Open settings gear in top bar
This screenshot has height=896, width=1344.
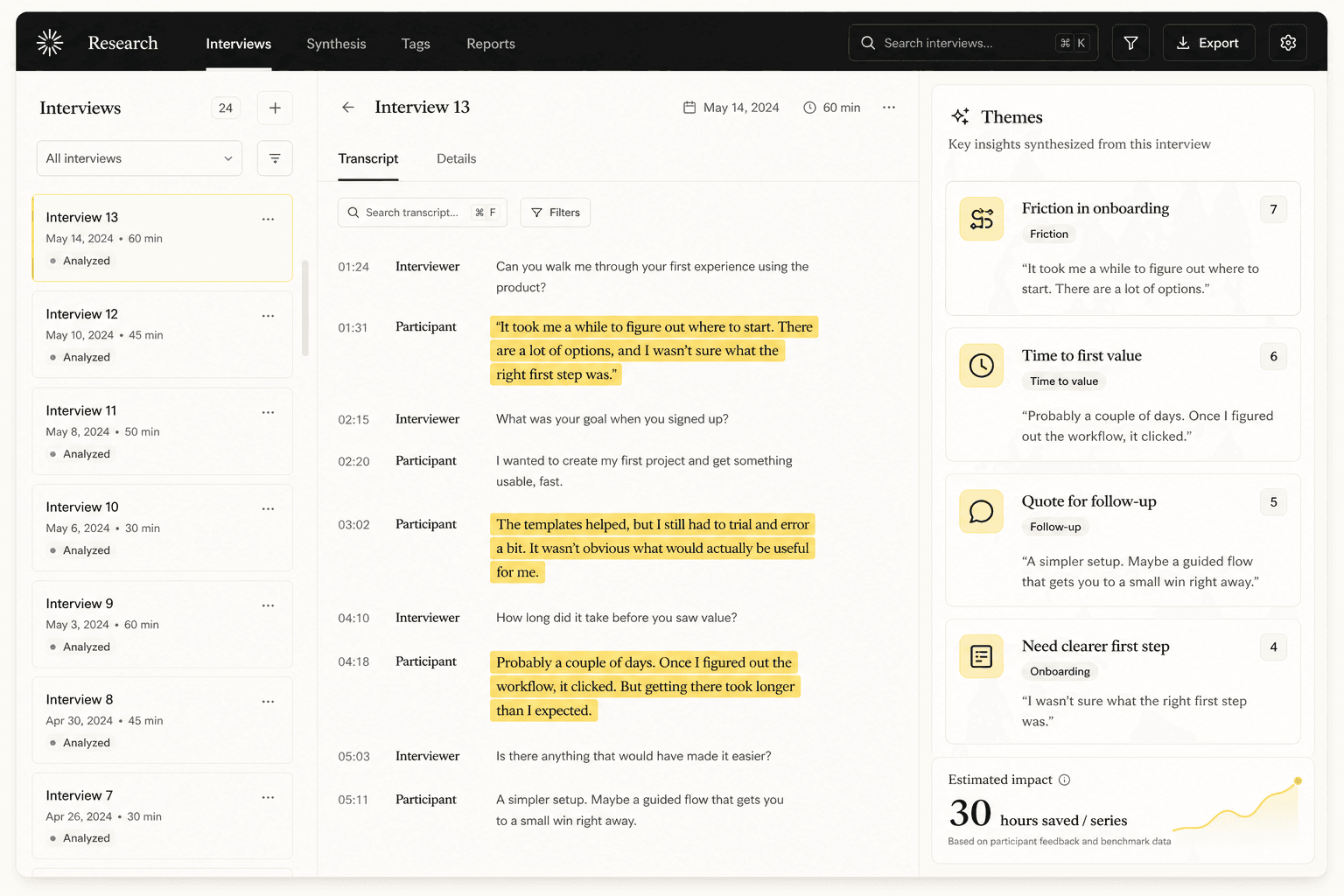pyautogui.click(x=1288, y=43)
